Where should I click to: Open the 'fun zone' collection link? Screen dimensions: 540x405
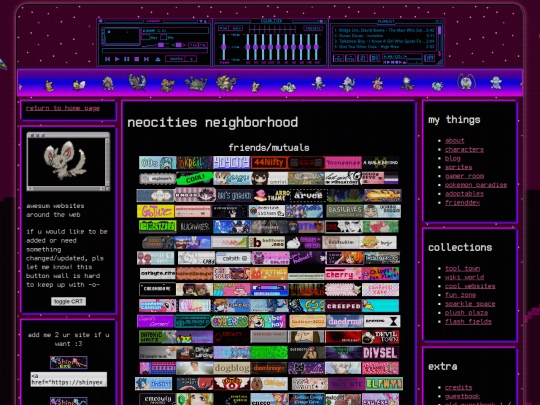pyautogui.click(x=460, y=295)
